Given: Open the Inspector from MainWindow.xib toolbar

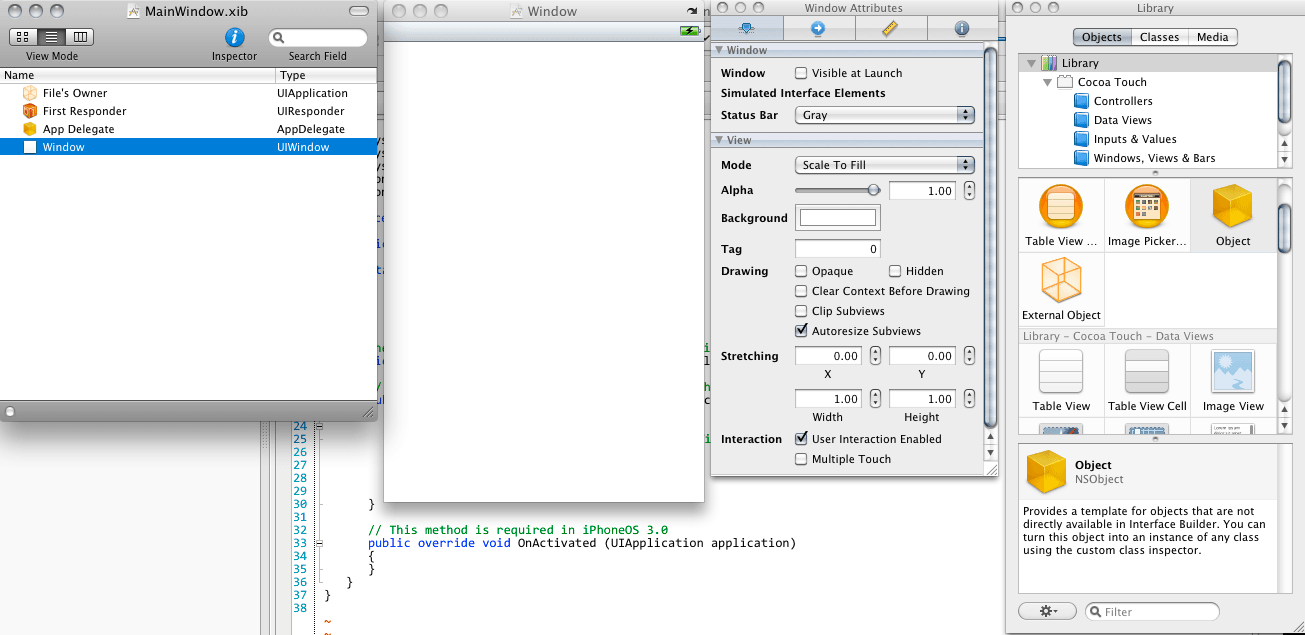Looking at the screenshot, I should 234,37.
